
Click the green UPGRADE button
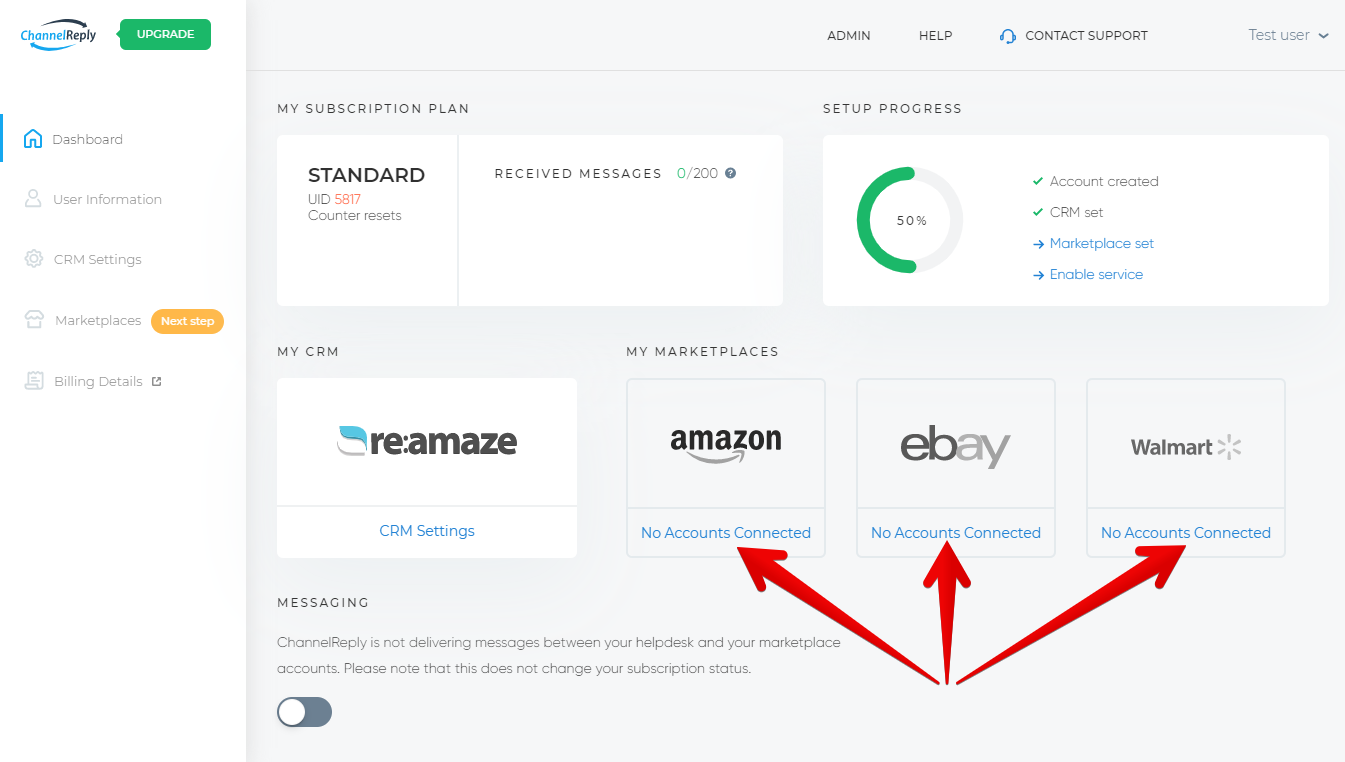pos(165,34)
